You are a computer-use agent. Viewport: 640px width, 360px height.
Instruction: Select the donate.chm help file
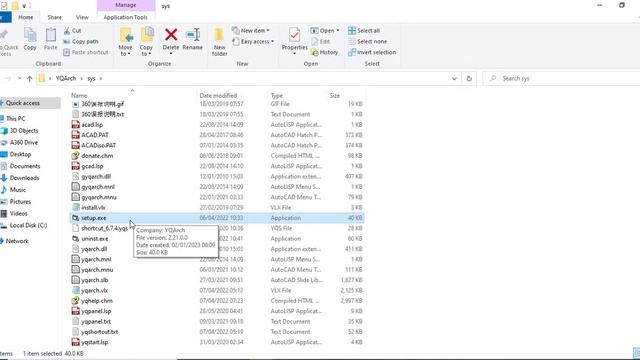coord(217,156)
